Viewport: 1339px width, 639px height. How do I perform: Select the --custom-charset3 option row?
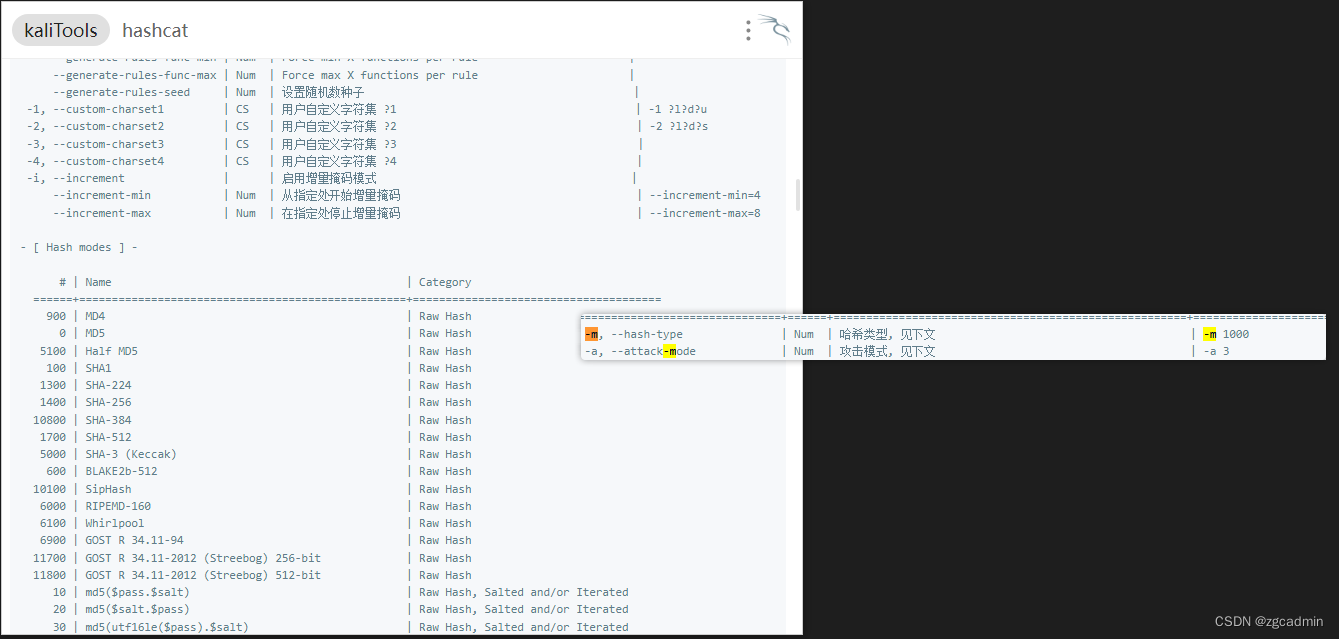click(x=334, y=144)
